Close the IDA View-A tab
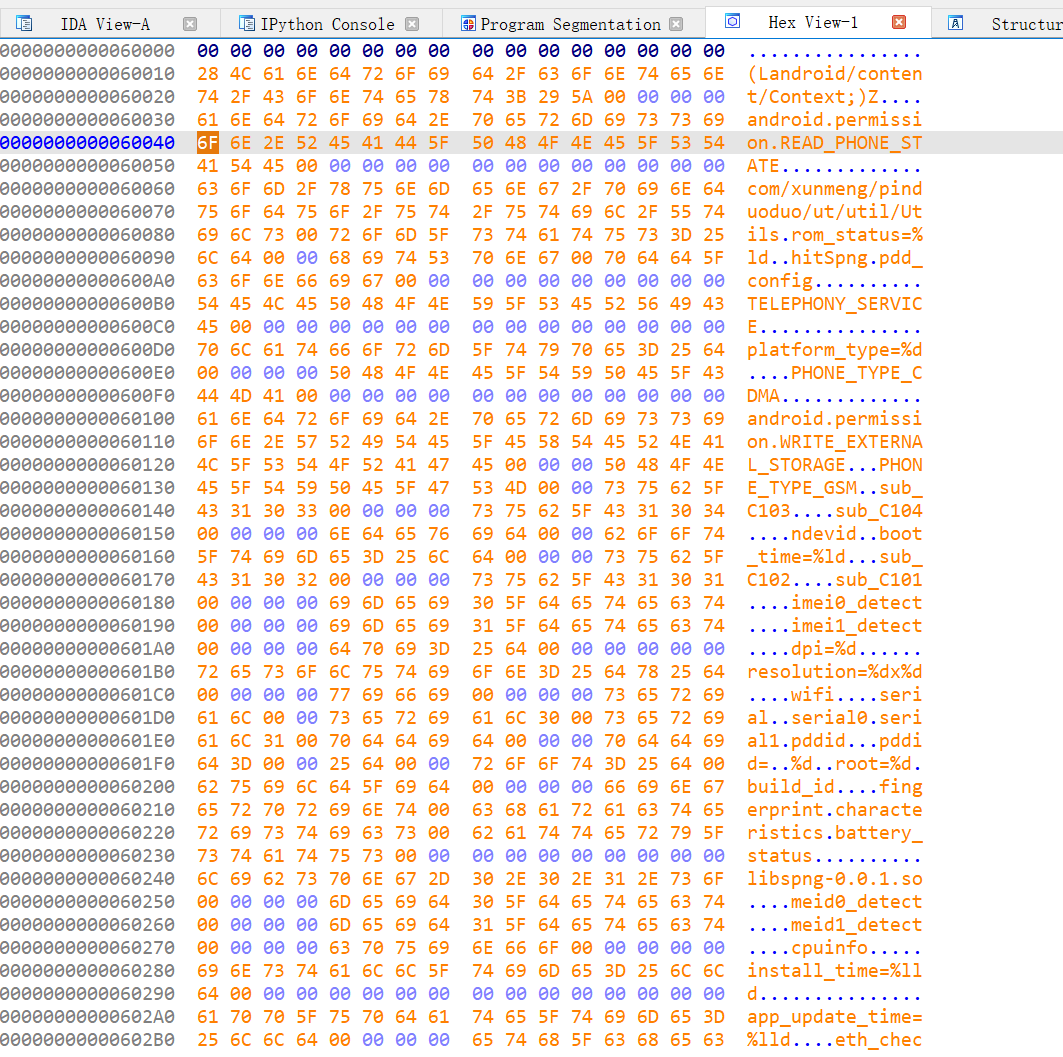Image resolution: width=1063 pixels, height=1057 pixels. (190, 24)
